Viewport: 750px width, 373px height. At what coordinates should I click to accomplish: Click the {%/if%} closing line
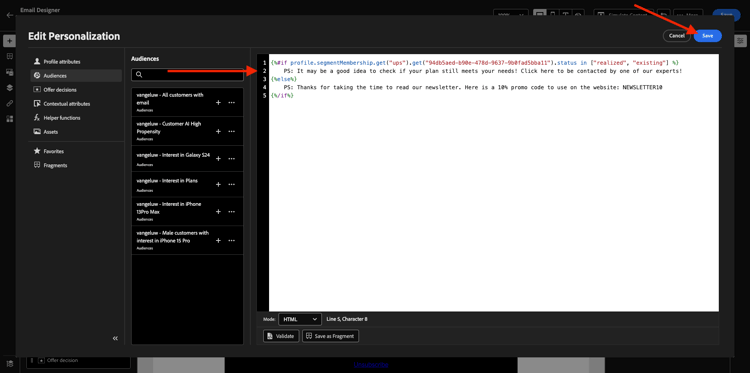[x=282, y=96]
